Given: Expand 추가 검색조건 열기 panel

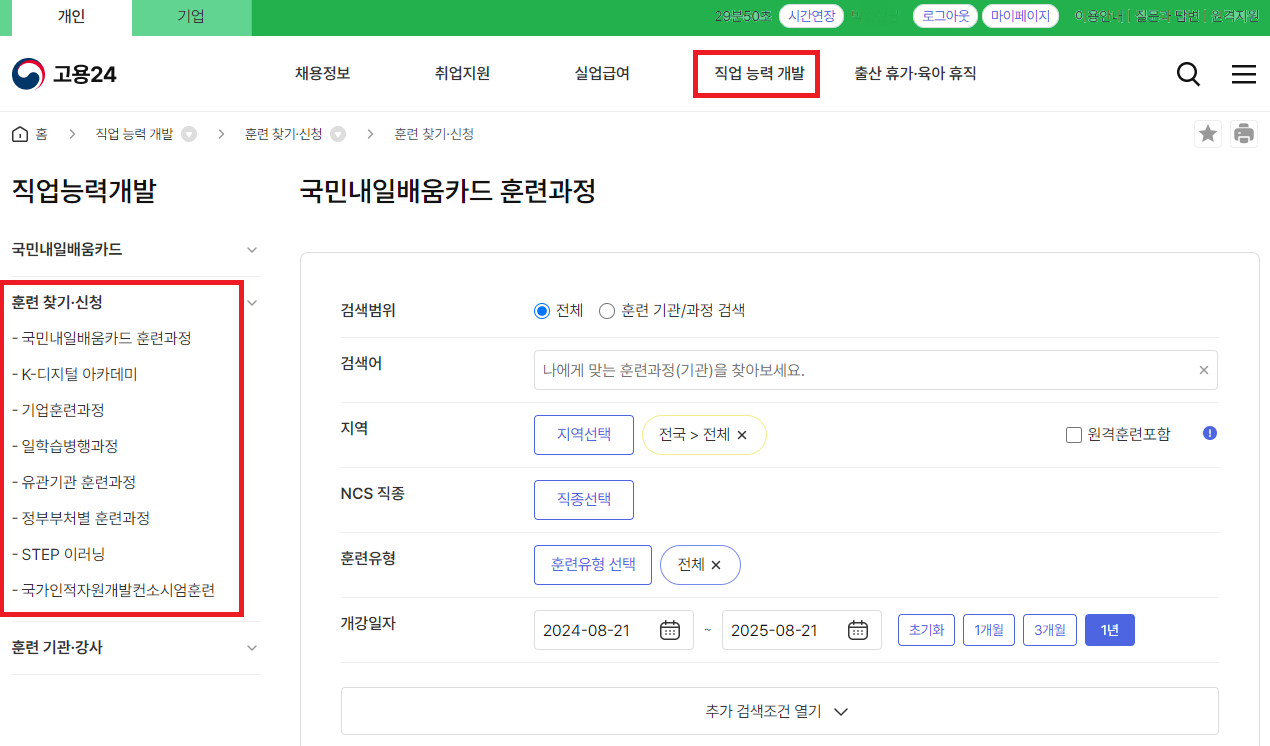Looking at the screenshot, I should [x=779, y=711].
